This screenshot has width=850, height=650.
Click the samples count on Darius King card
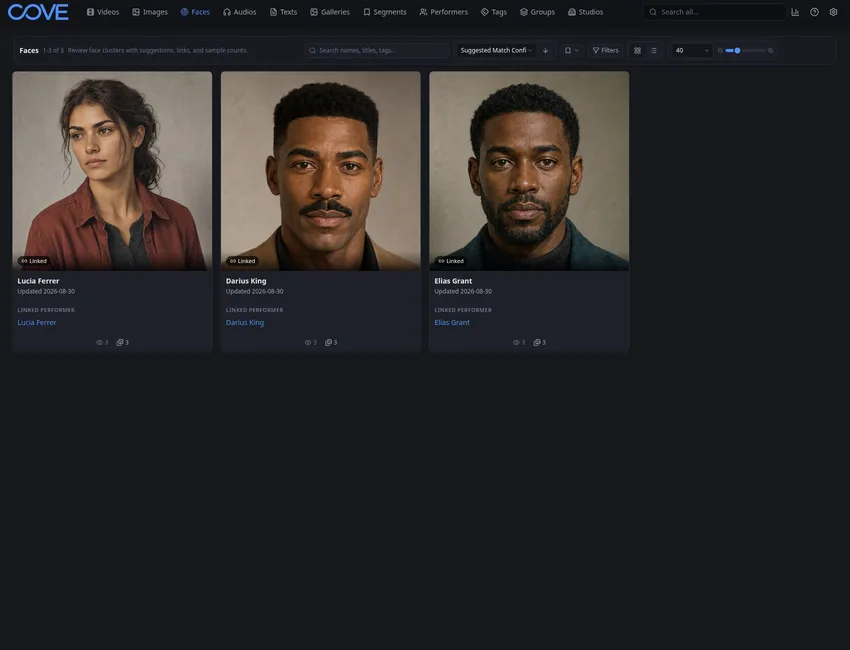tap(331, 342)
